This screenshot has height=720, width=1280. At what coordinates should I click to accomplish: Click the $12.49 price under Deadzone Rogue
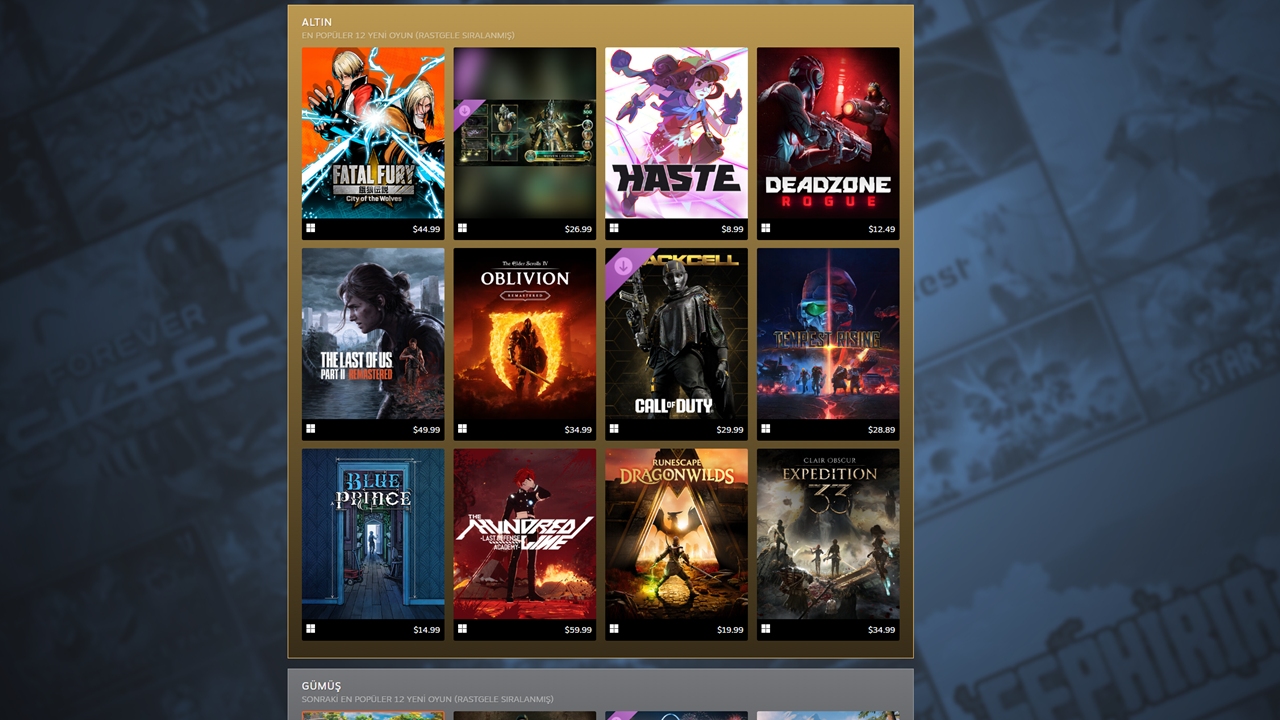click(881, 230)
